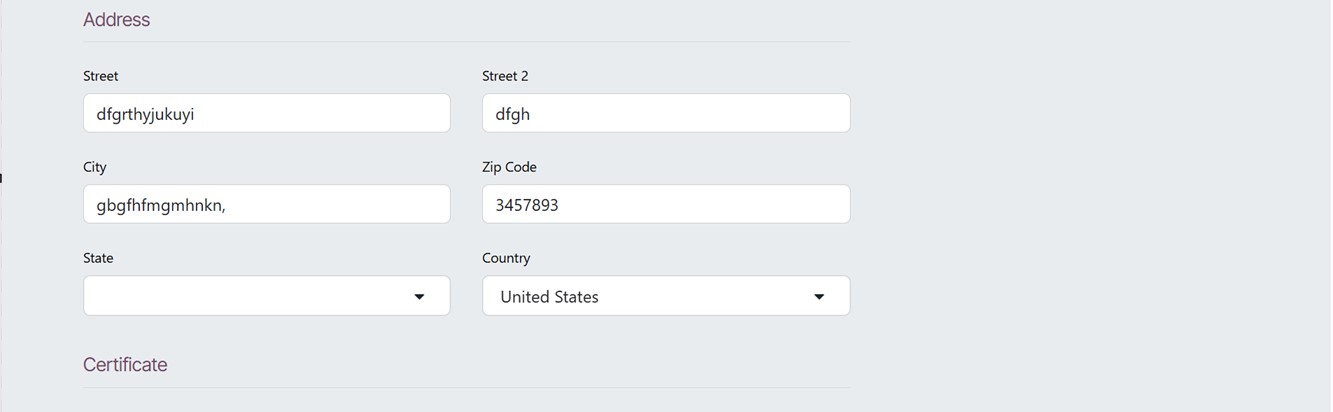This screenshot has width=1333, height=412.
Task: Open the empty State select box
Action: tap(250, 296)
